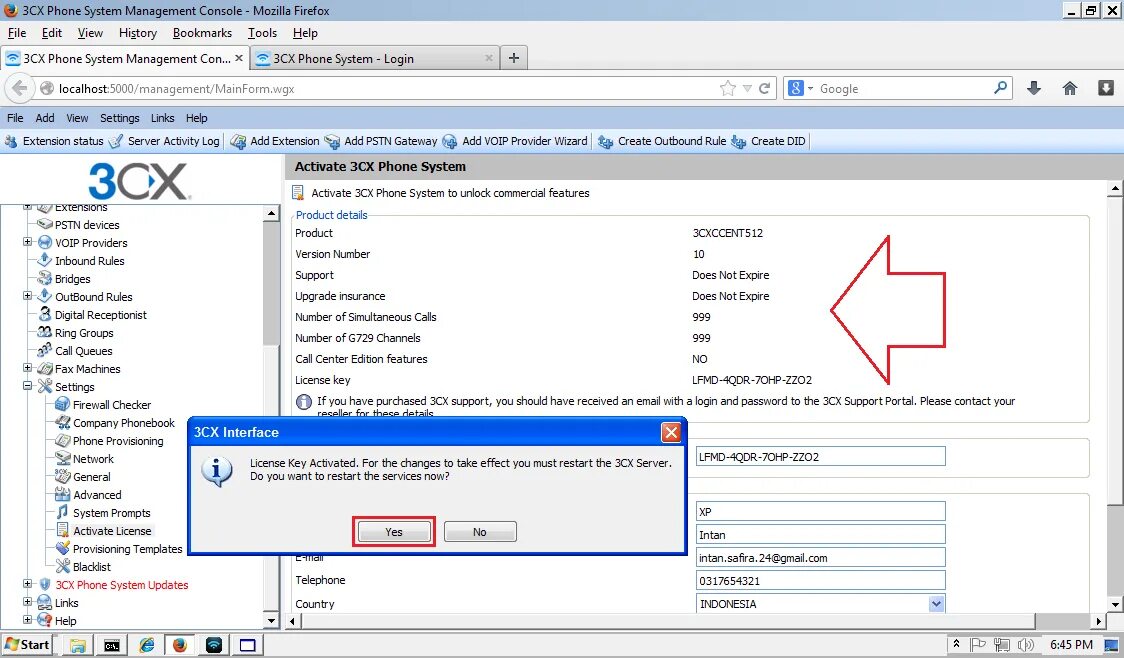Click Firefox downloads arrow icon
This screenshot has height=658, width=1124.
click(x=1034, y=88)
